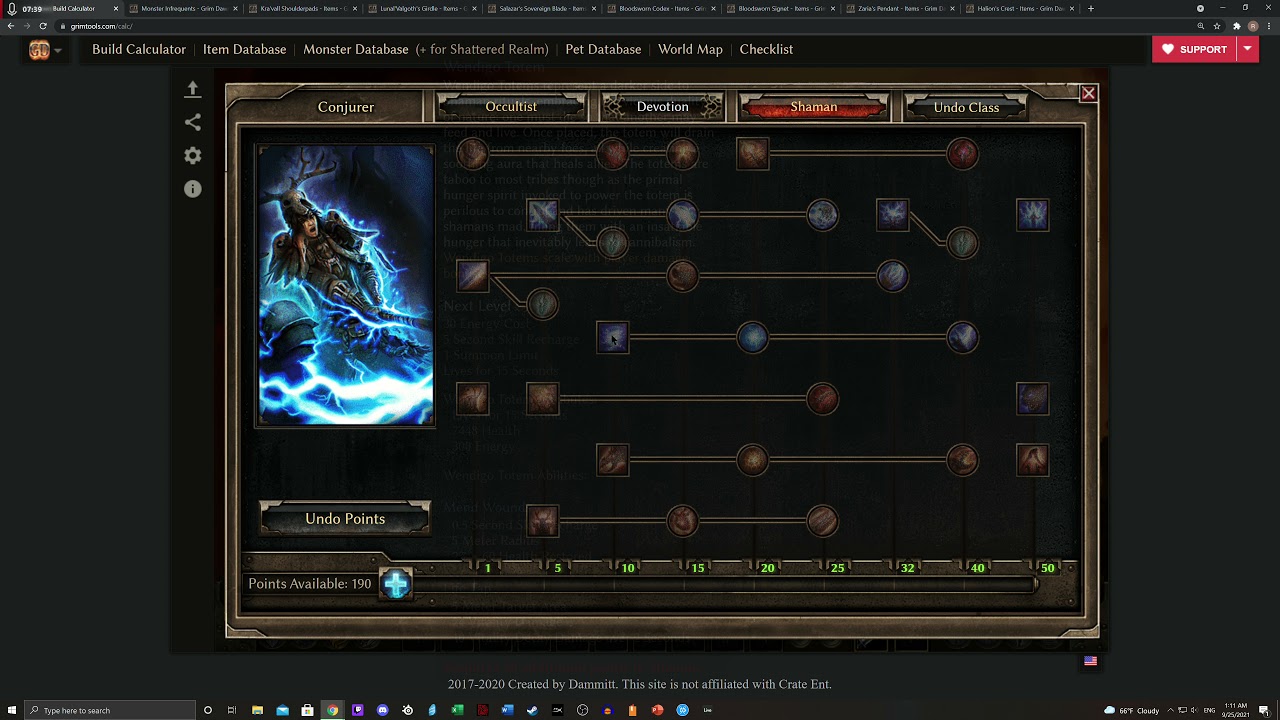
Task: Select the Upheaval skill node
Action: pyautogui.click(x=682, y=154)
